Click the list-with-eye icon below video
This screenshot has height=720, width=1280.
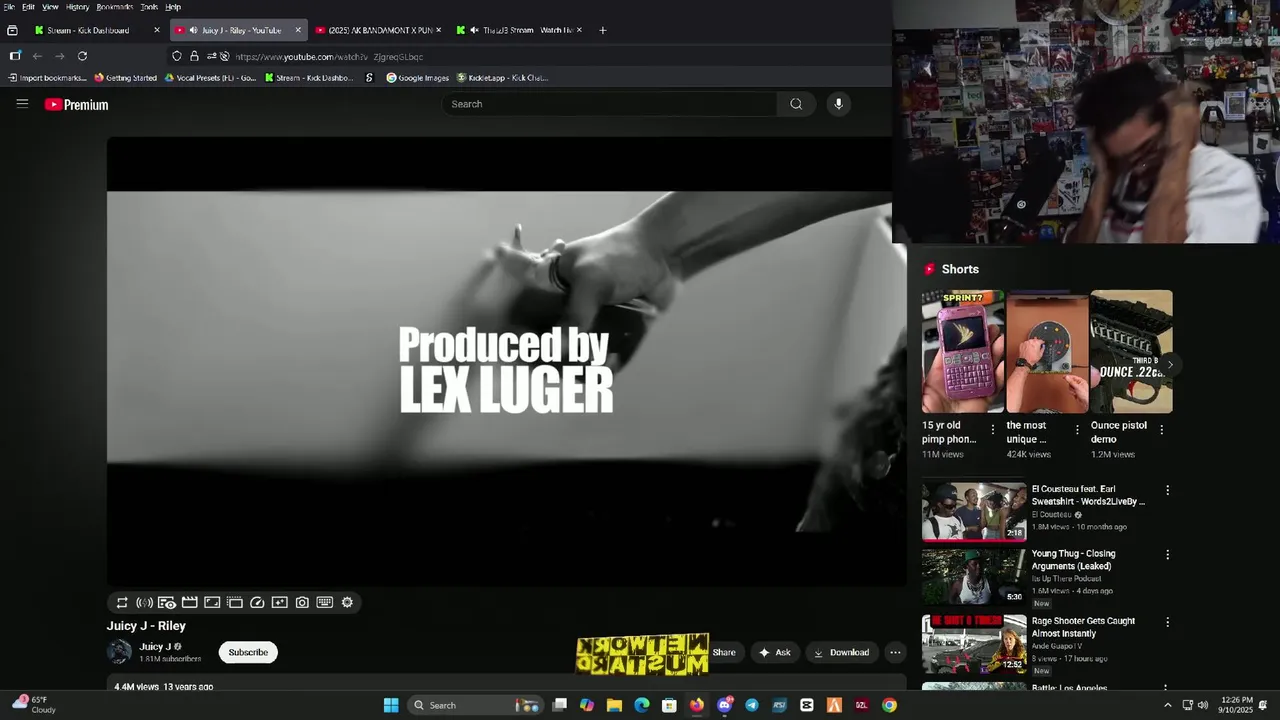(167, 603)
